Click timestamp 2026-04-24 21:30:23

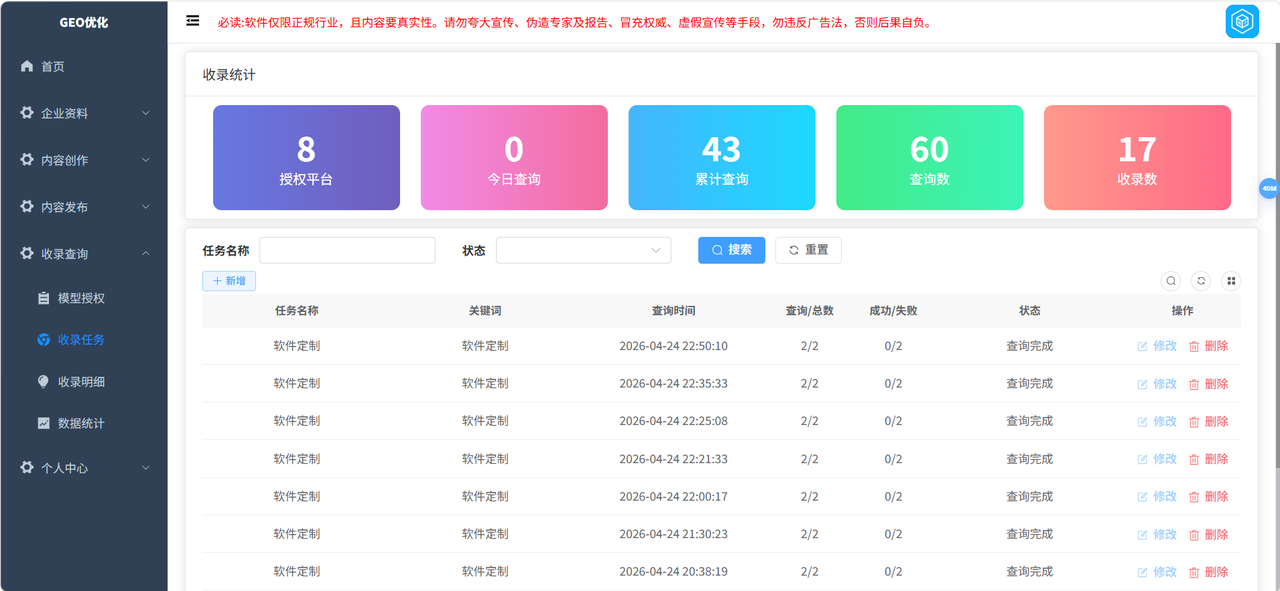(x=673, y=534)
